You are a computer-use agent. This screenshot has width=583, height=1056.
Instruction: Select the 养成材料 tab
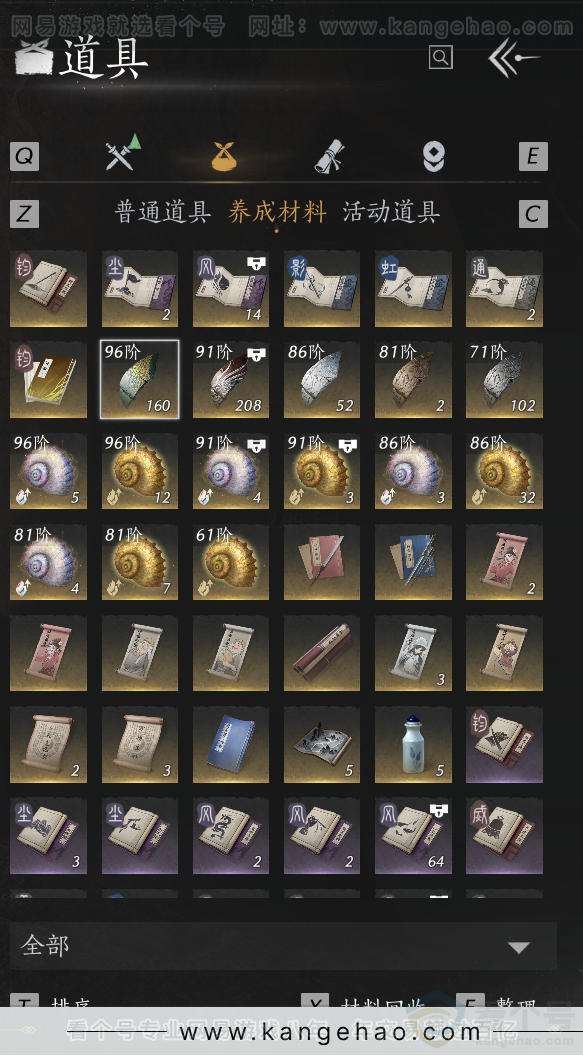click(277, 212)
